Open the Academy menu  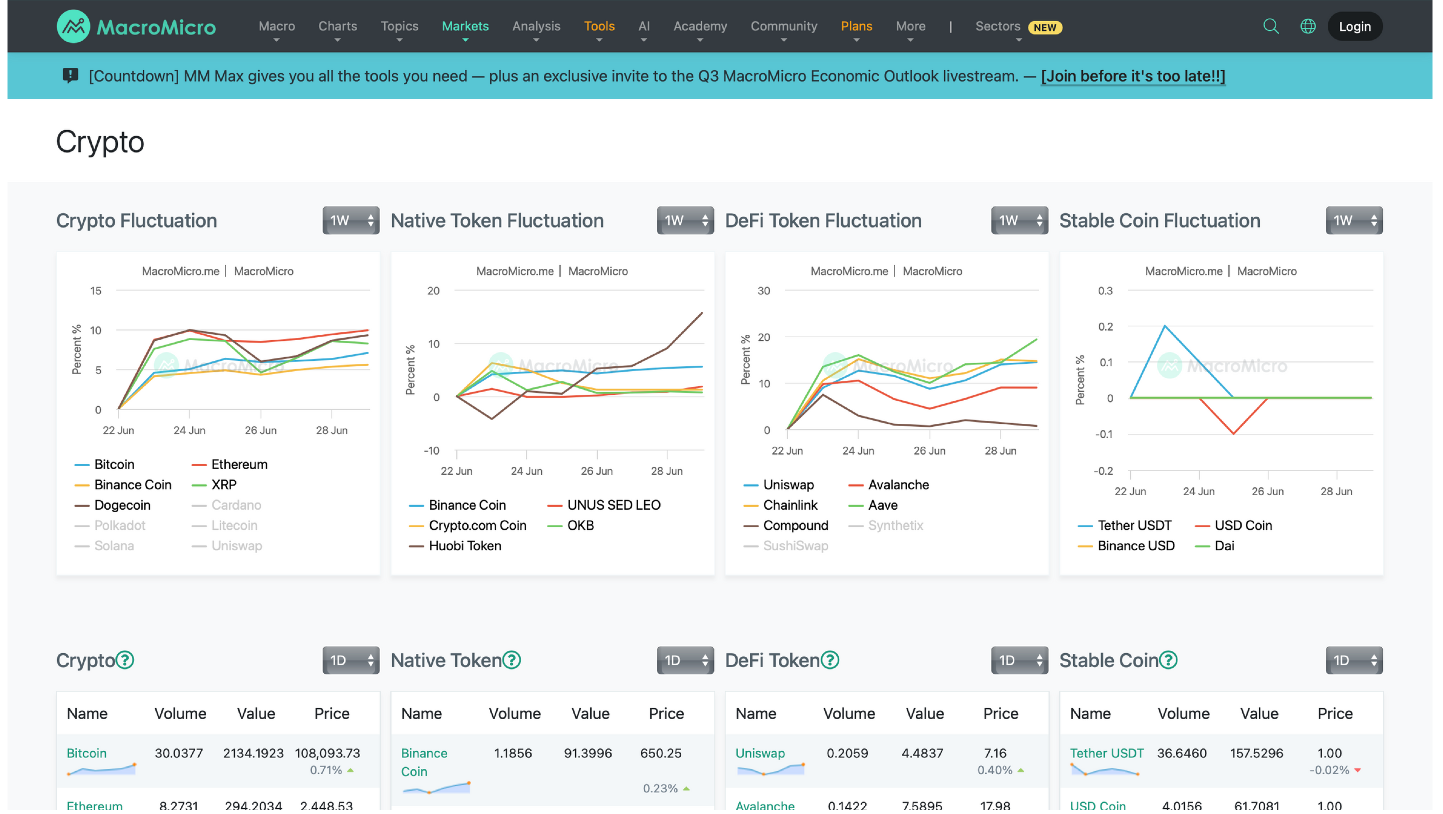click(700, 27)
